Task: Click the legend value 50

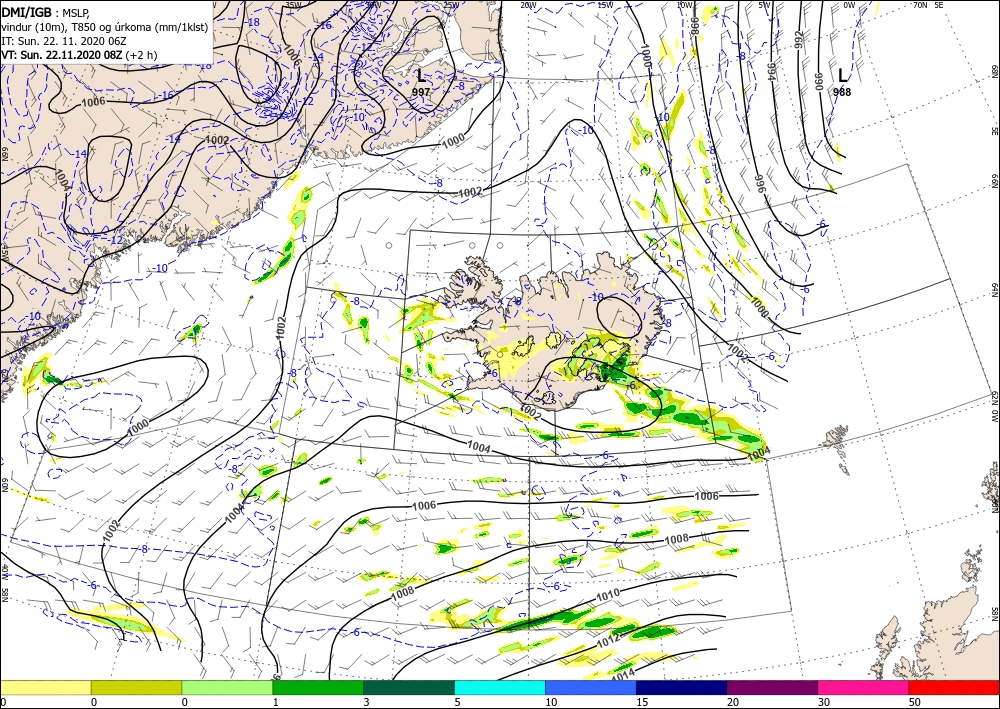Action: click(x=913, y=702)
